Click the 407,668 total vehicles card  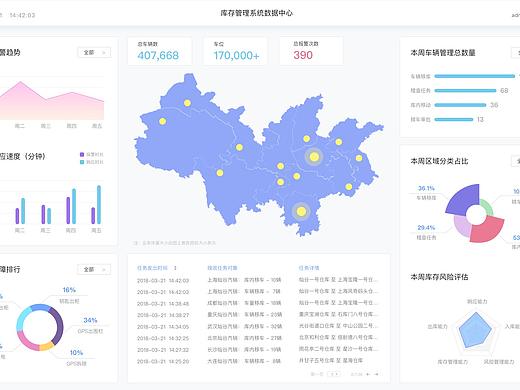click(x=160, y=51)
